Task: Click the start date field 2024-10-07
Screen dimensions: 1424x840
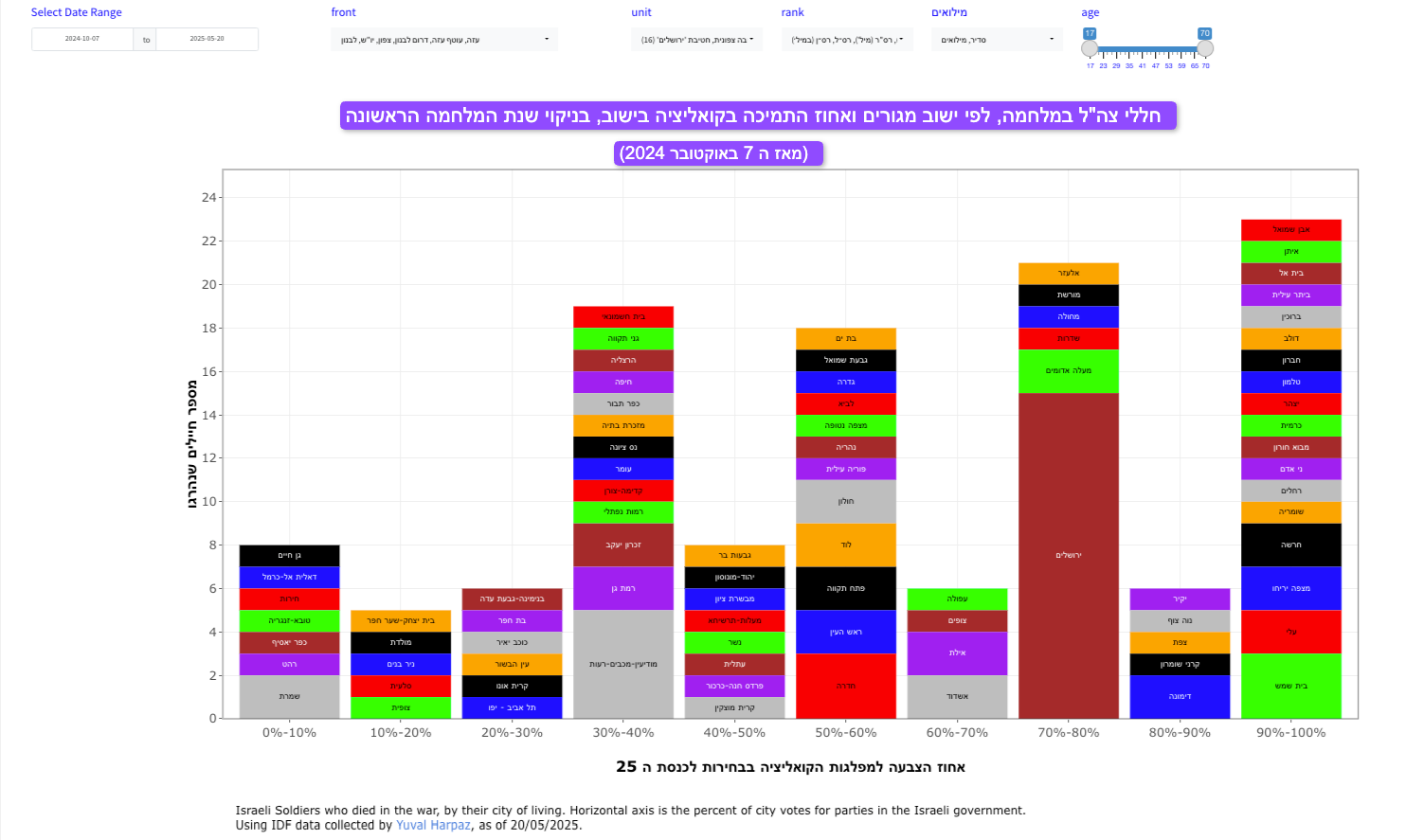Action: 82,39
